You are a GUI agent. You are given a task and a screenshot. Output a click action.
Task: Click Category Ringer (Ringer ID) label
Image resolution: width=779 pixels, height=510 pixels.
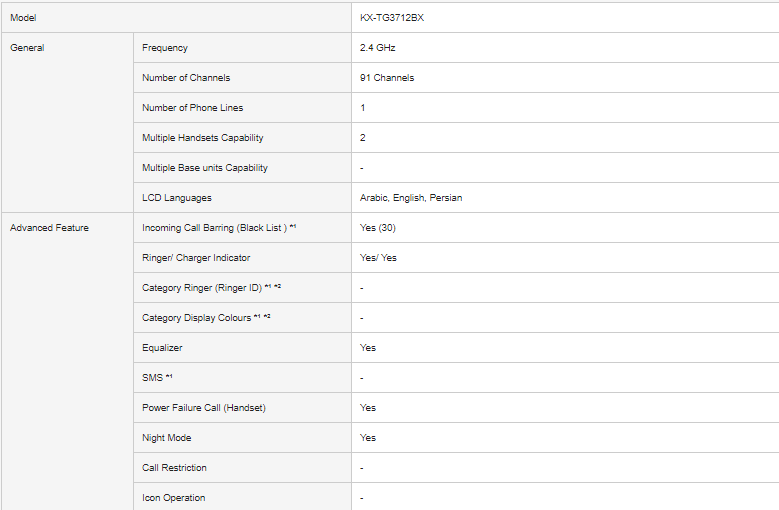pyautogui.click(x=202, y=288)
